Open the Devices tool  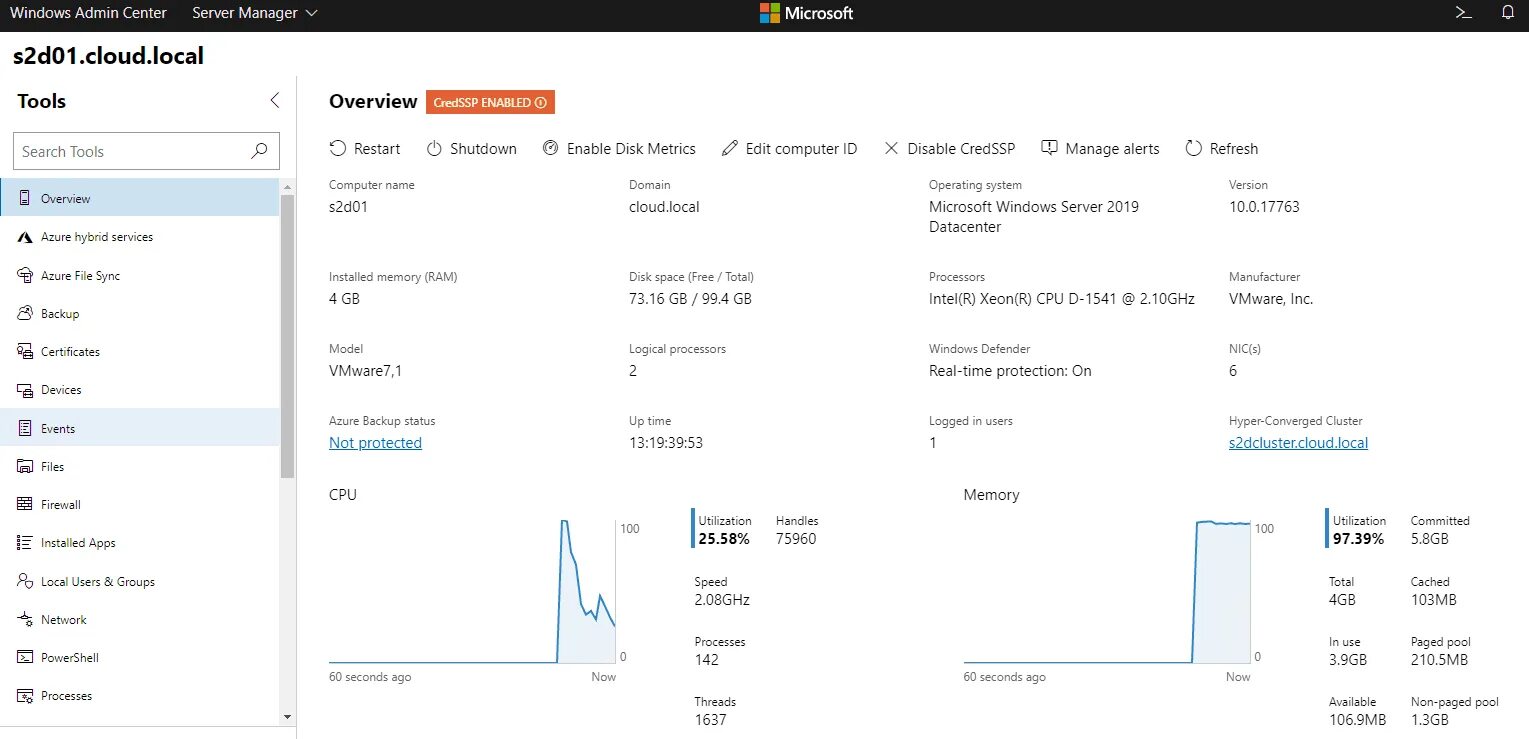[60, 390]
